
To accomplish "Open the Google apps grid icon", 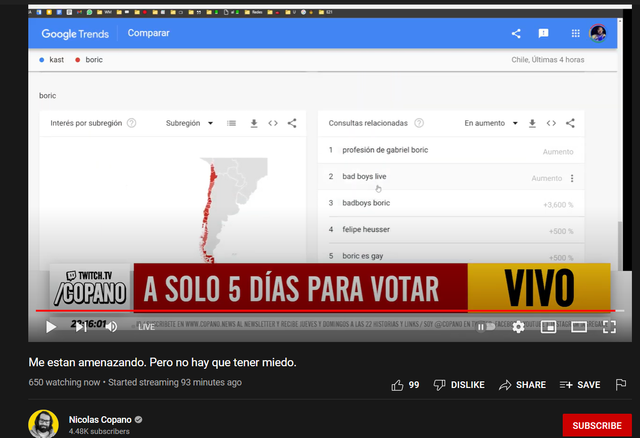I will pyautogui.click(x=576, y=33).
